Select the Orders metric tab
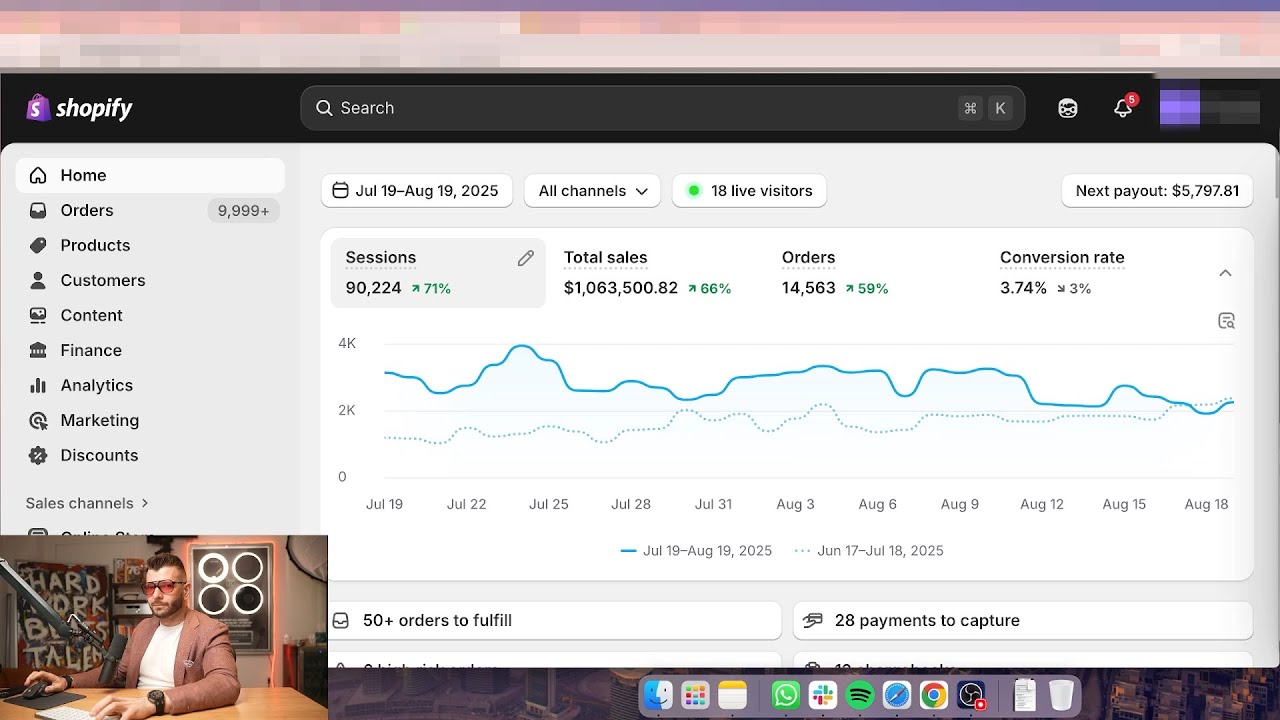 tap(874, 273)
